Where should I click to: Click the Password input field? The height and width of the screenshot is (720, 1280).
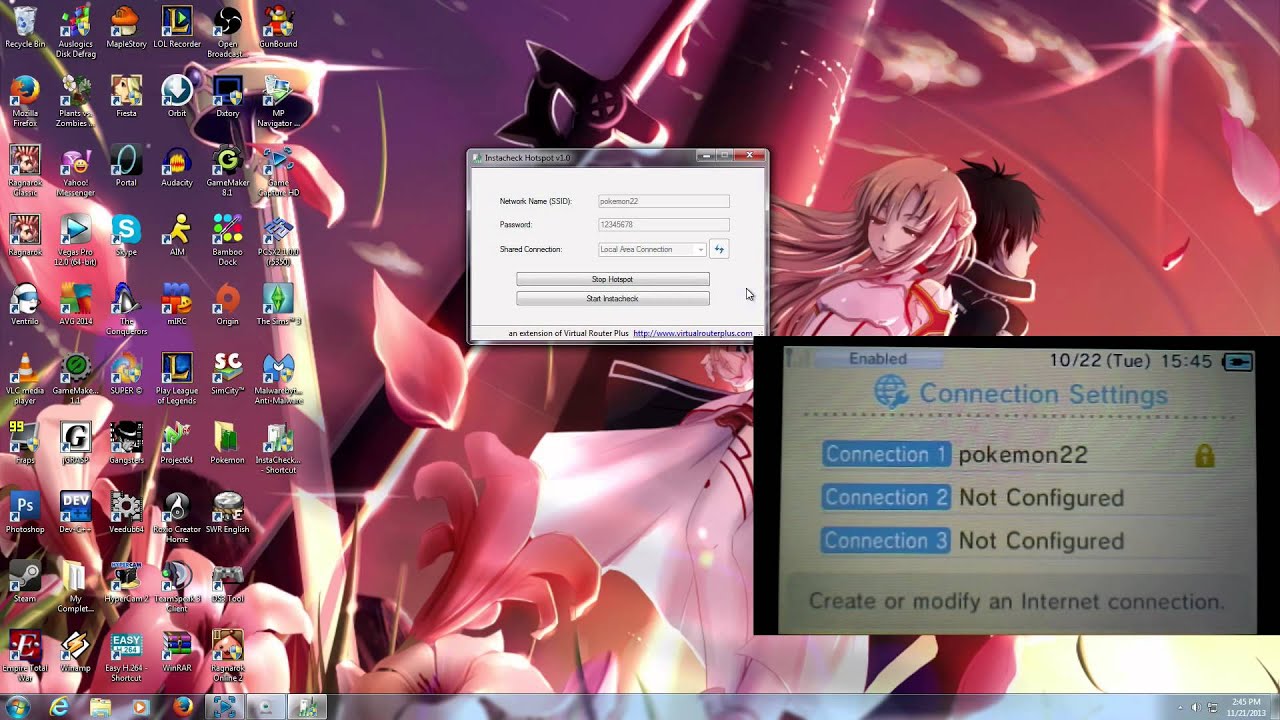point(664,224)
